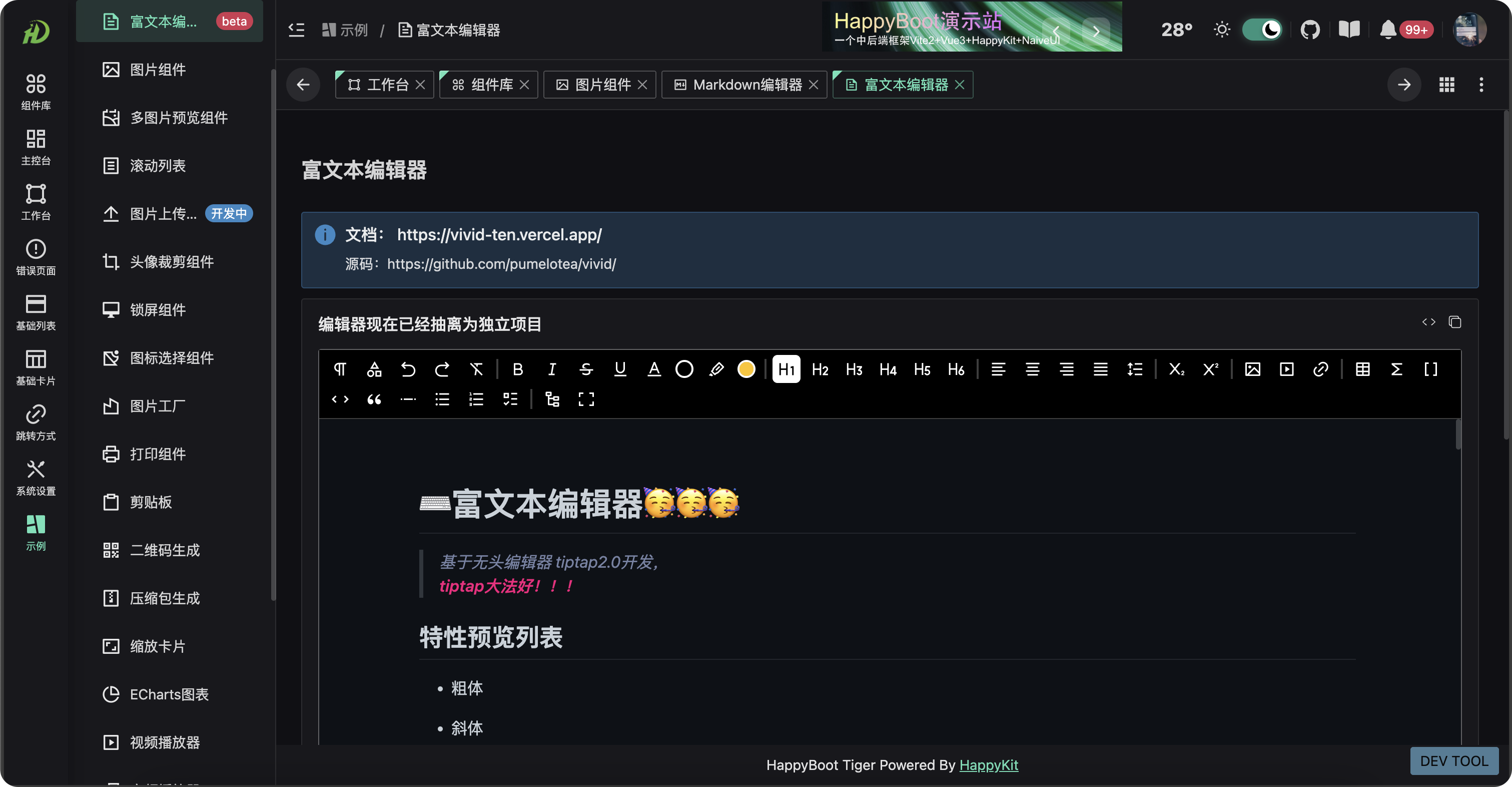Enter fullscreen mode in the editor
Viewport: 1512px width, 787px height.
coord(586,400)
